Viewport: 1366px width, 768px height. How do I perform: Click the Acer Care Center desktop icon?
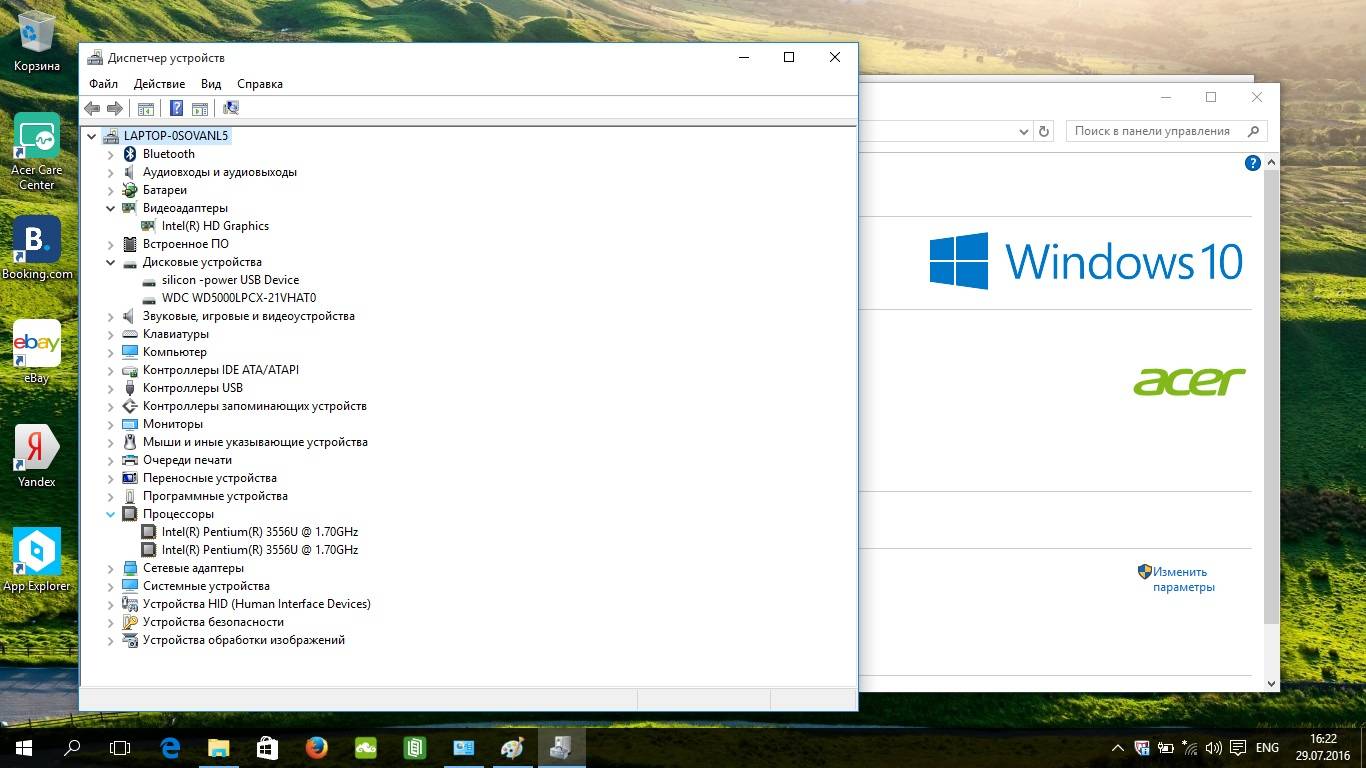37,151
